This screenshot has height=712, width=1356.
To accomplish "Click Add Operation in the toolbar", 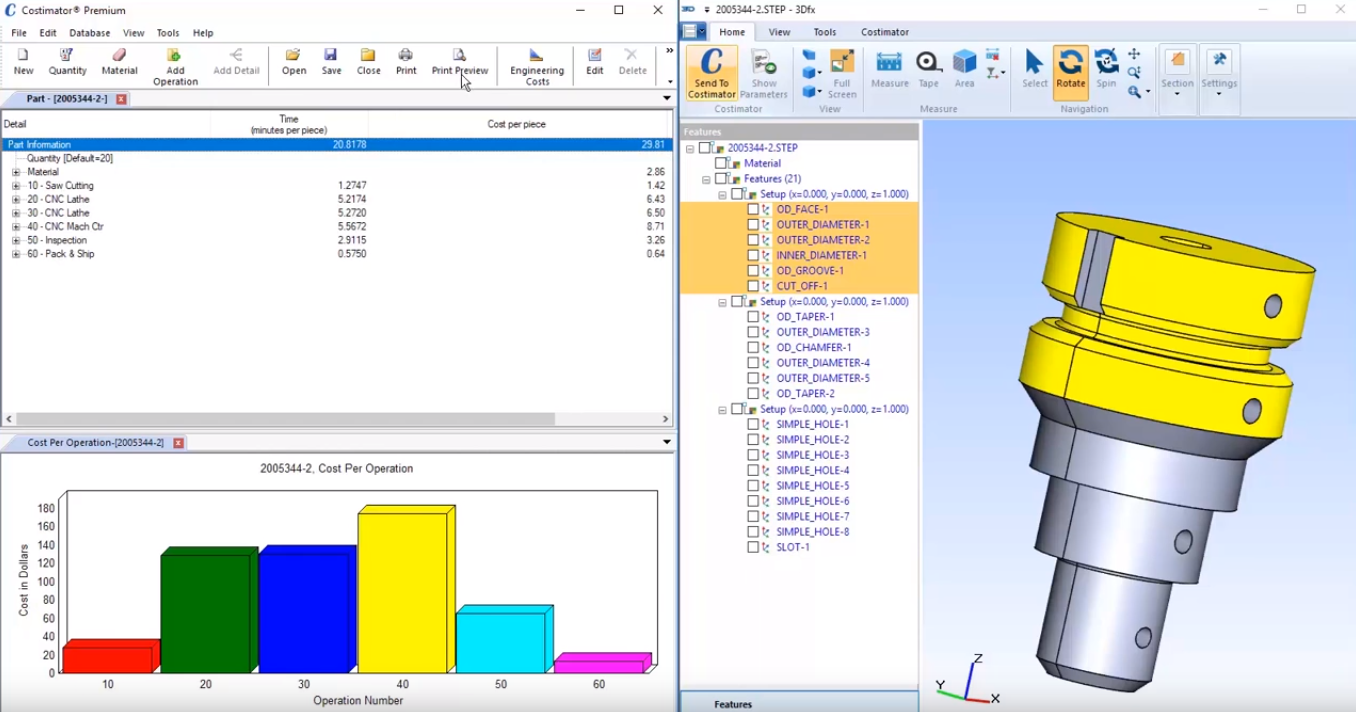I will point(175,67).
